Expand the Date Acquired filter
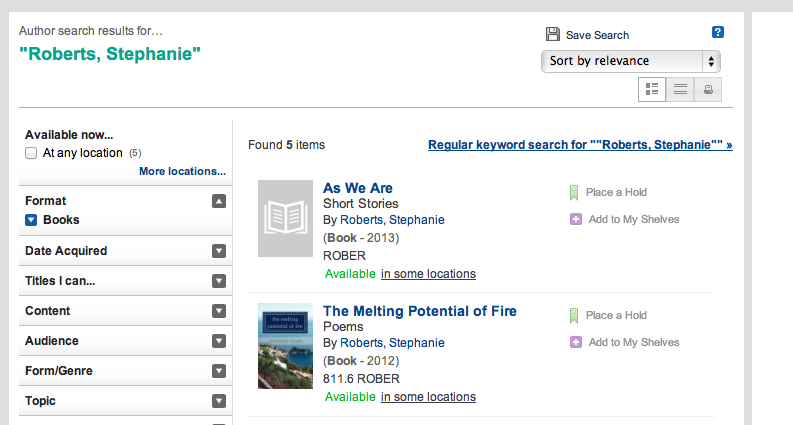Viewport: 793px width, 425px height. [x=219, y=251]
